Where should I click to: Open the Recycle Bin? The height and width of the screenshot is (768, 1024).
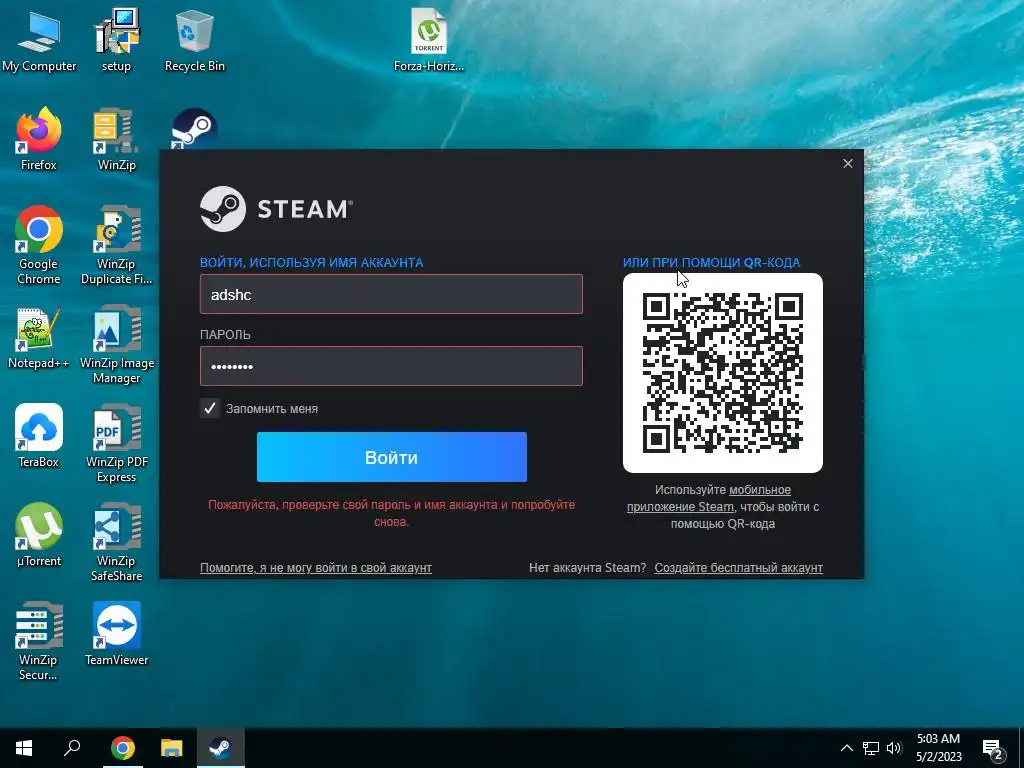[x=195, y=39]
